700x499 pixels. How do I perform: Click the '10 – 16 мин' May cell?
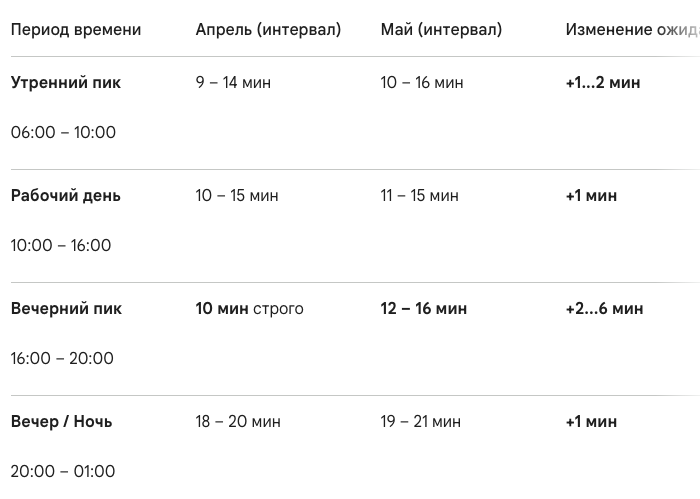[422, 83]
